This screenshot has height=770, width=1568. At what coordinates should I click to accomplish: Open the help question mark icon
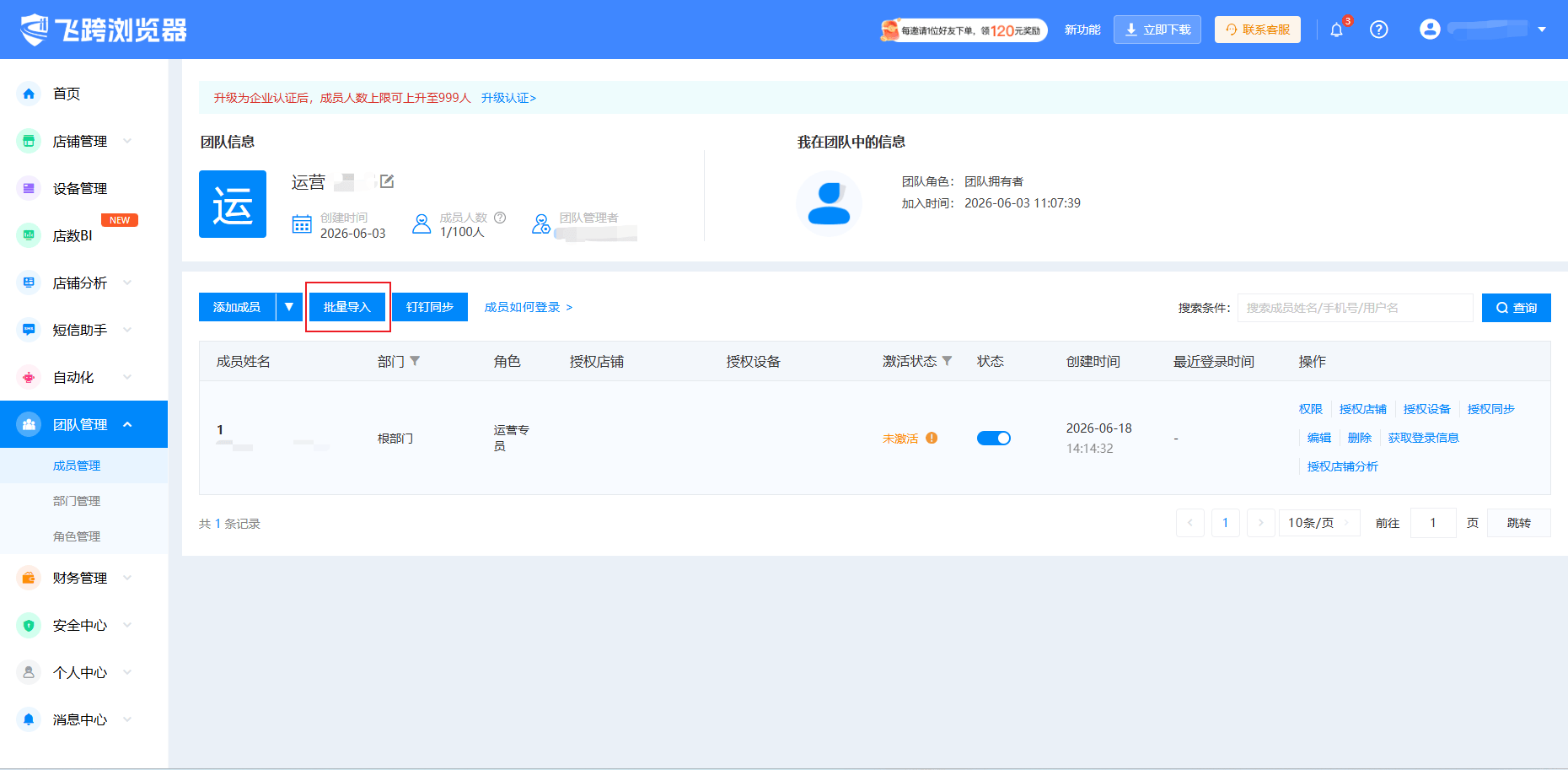coord(1379,30)
